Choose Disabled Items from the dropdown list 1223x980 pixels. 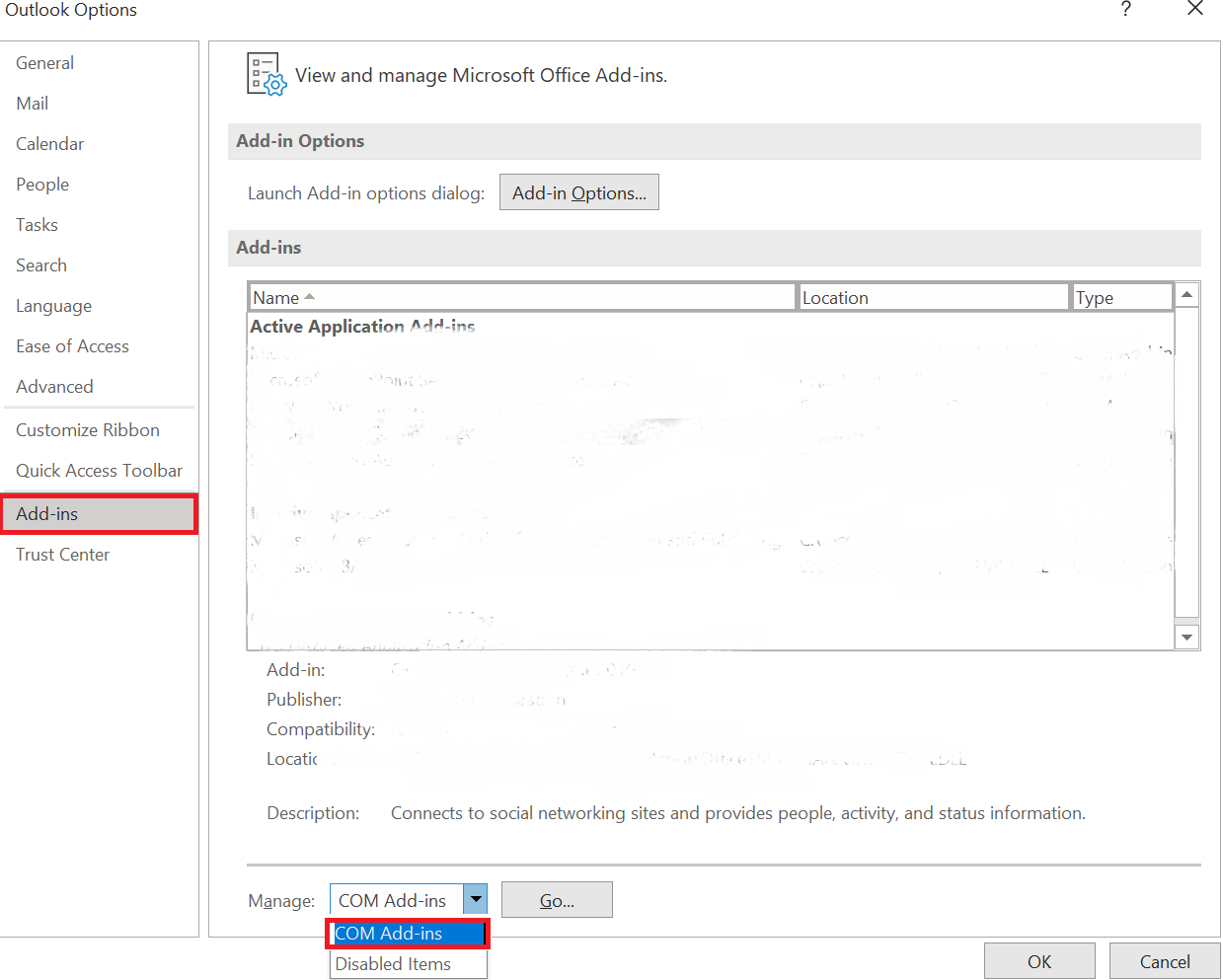[408, 964]
